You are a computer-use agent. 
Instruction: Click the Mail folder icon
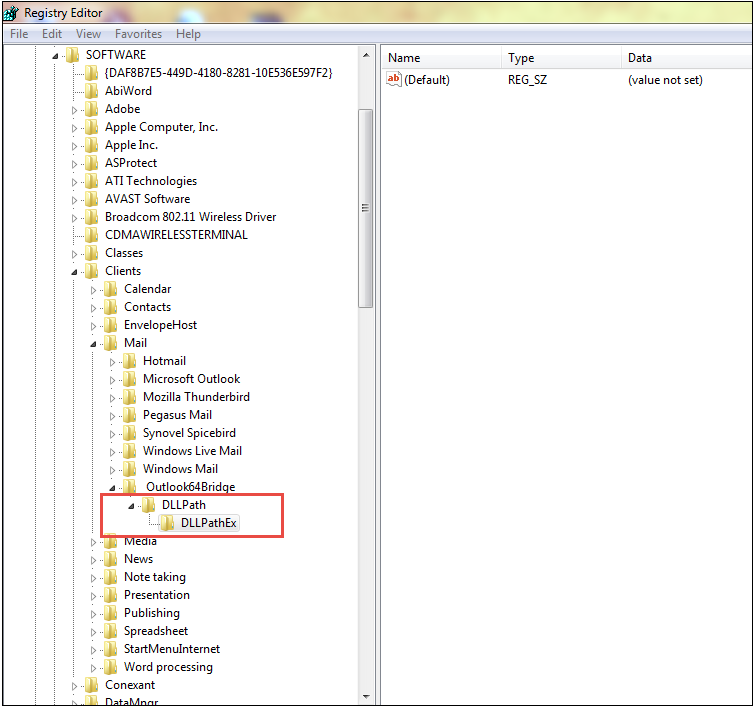click(x=111, y=343)
